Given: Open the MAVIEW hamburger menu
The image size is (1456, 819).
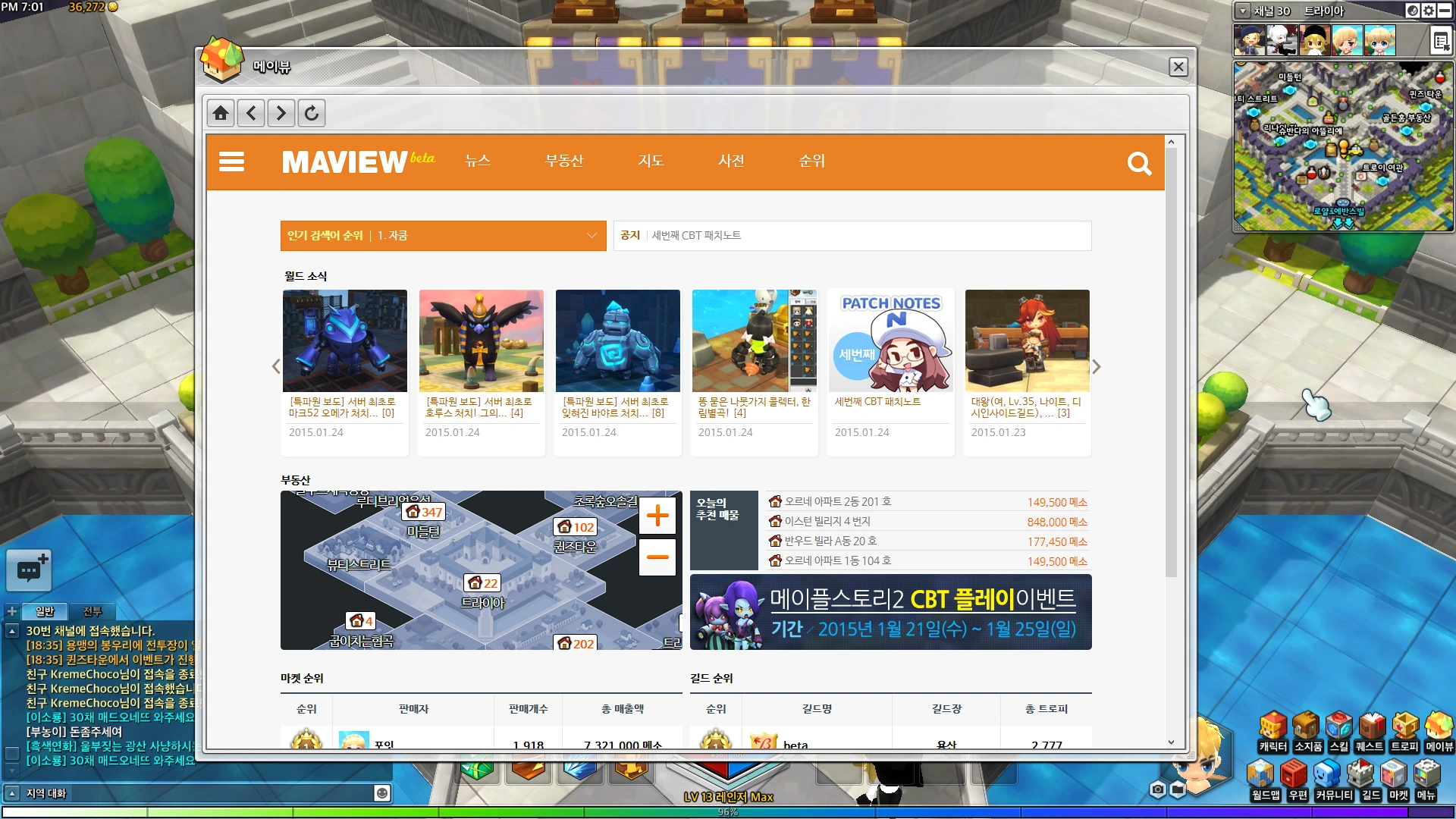Looking at the screenshot, I should pyautogui.click(x=231, y=162).
